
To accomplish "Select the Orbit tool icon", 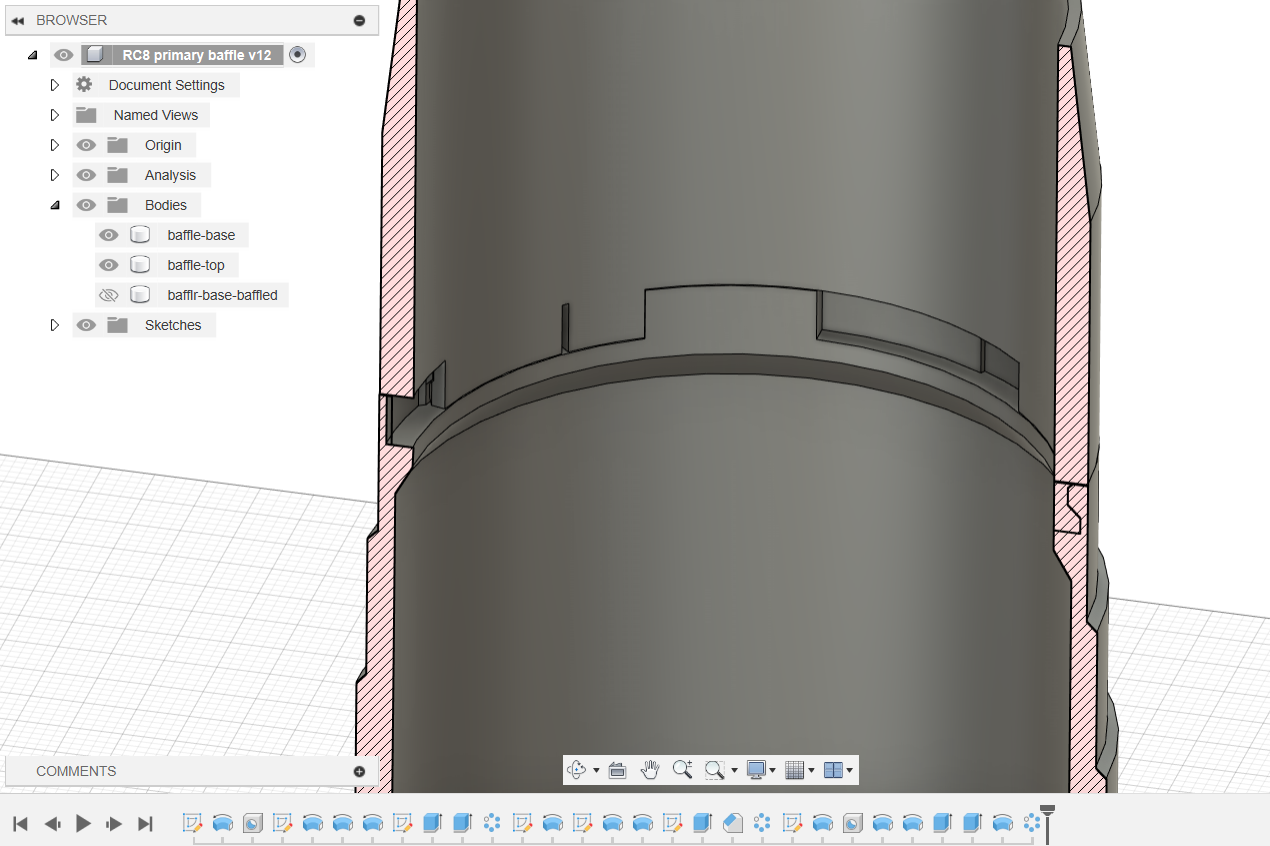I will [x=577, y=770].
